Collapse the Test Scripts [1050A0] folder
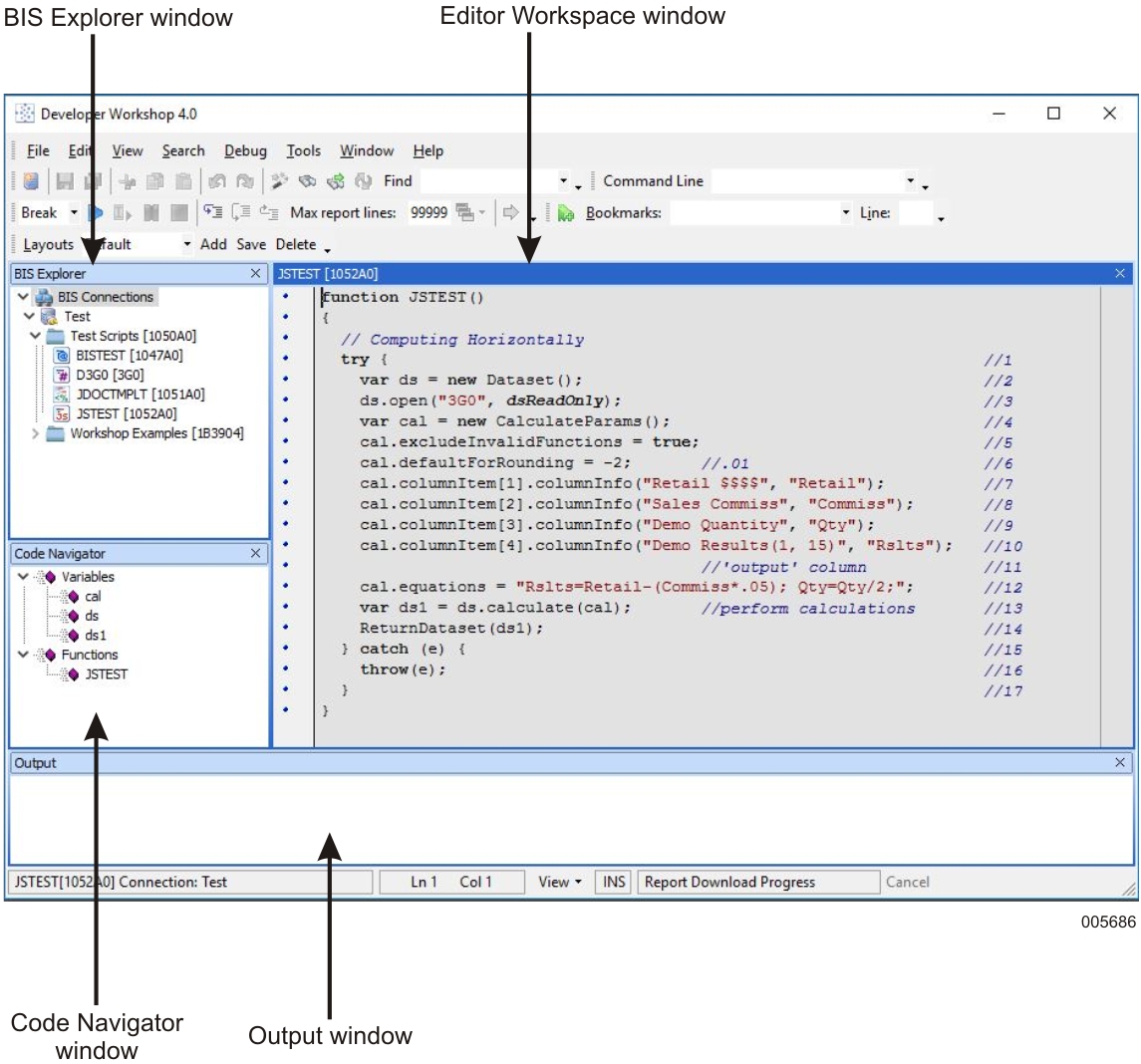 click(35, 336)
